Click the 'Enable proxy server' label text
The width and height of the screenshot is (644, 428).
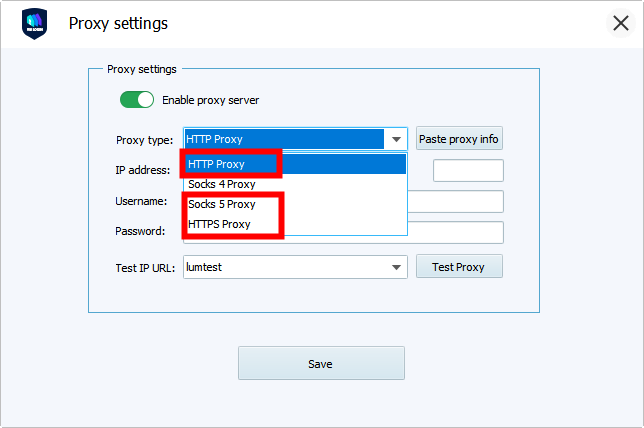(210, 100)
